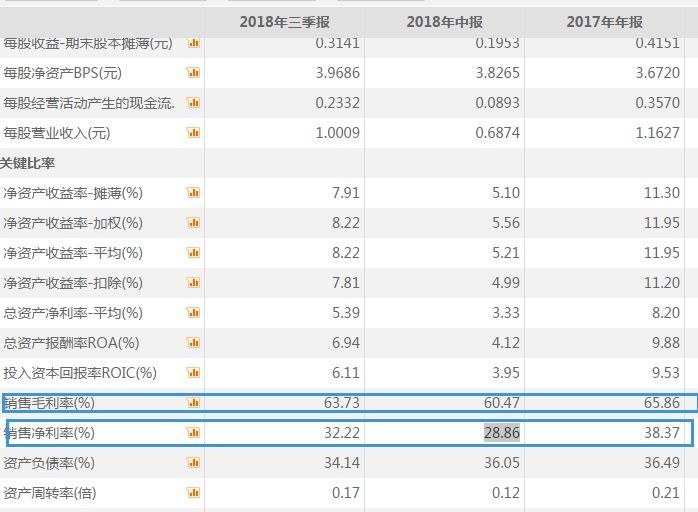Click the 2018年三季报 column header
This screenshot has height=512, width=698.
(x=284, y=22)
